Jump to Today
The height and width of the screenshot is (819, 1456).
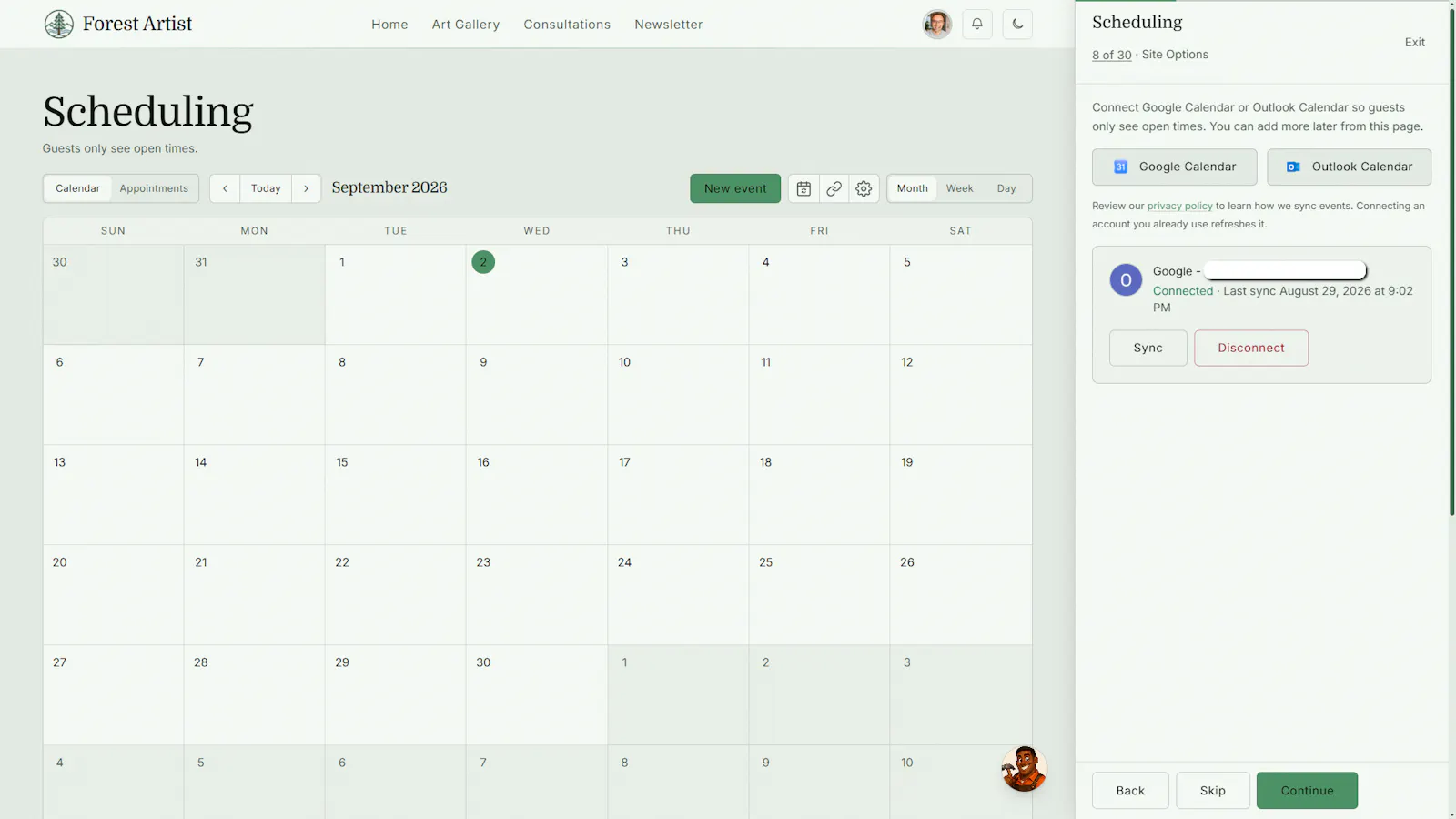(x=266, y=188)
